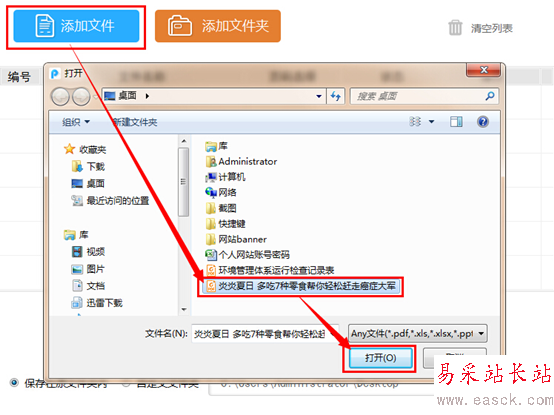The height and width of the screenshot is (415, 554).
Task: Click navigation pane scrollbar down arrow
Action: (x=184, y=309)
